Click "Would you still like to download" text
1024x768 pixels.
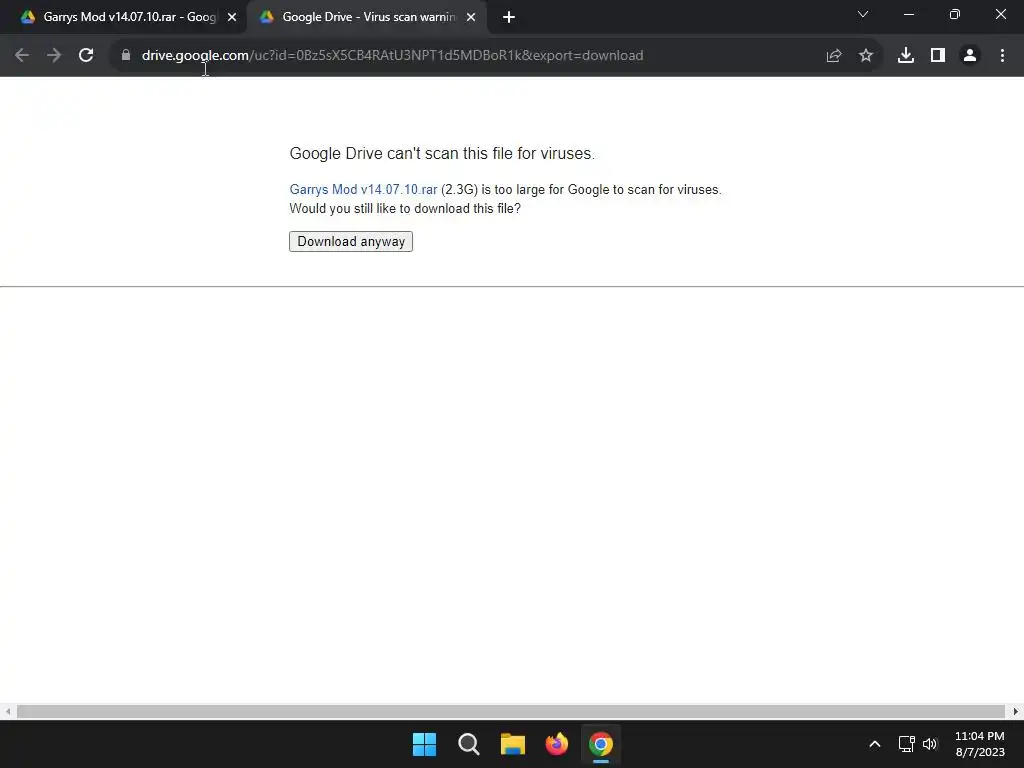(x=405, y=208)
